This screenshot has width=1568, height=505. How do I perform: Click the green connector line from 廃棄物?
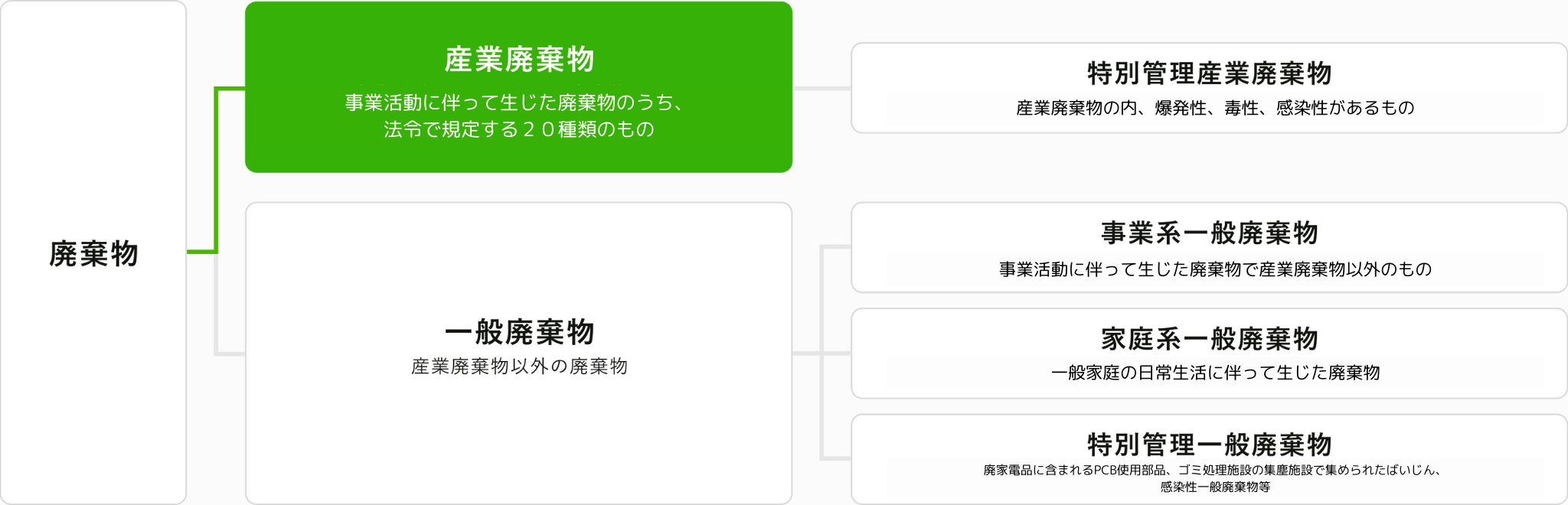(217, 170)
